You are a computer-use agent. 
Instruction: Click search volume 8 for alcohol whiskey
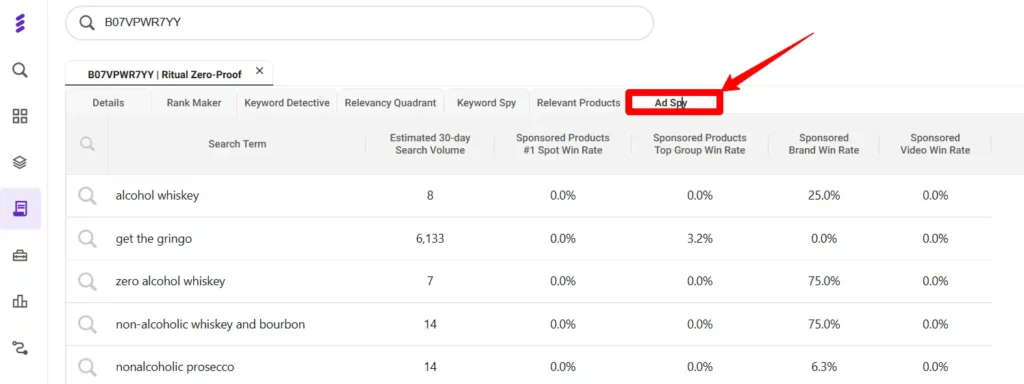[430, 195]
